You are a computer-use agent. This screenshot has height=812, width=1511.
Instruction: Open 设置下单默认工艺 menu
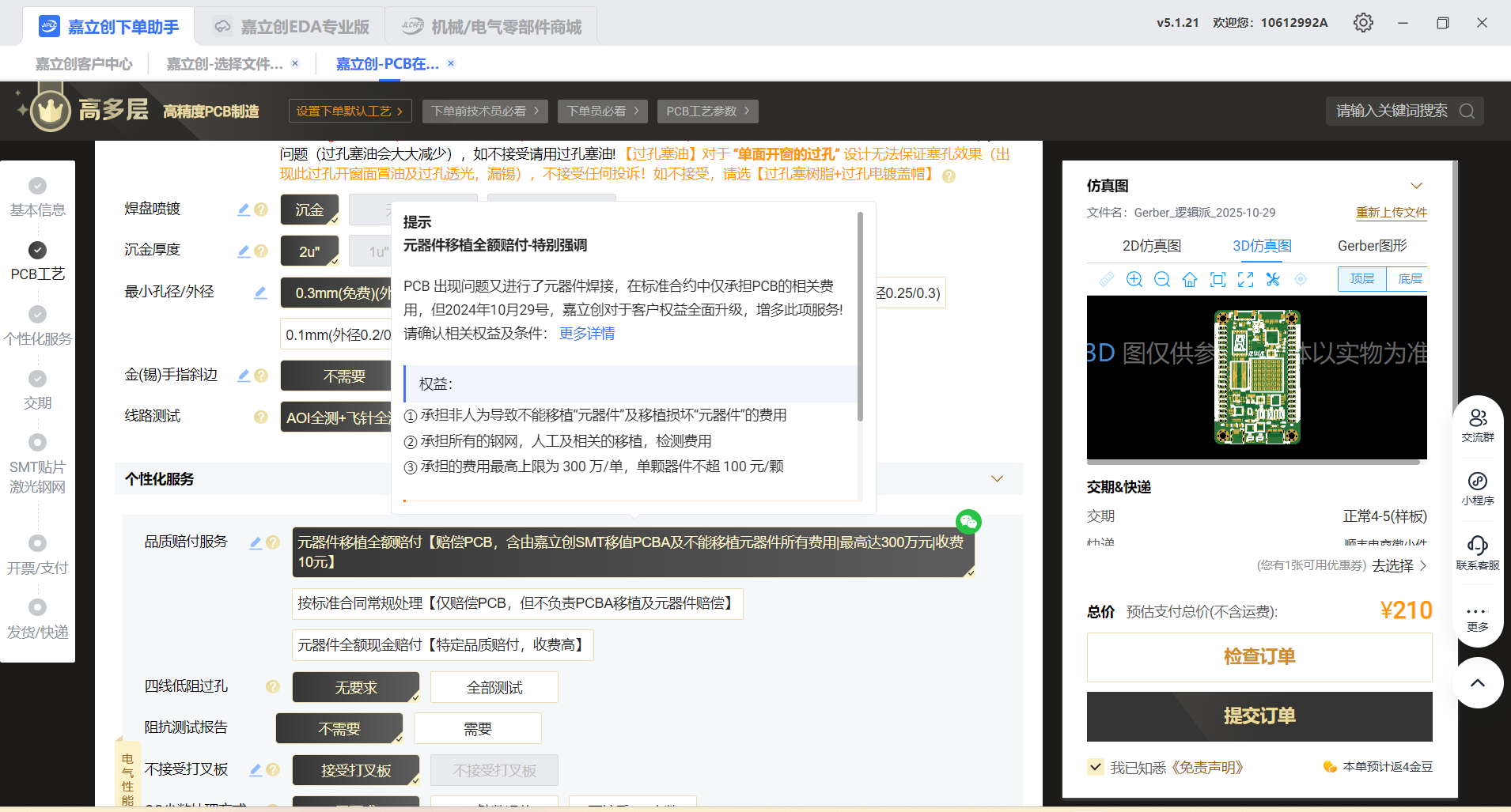[x=350, y=111]
